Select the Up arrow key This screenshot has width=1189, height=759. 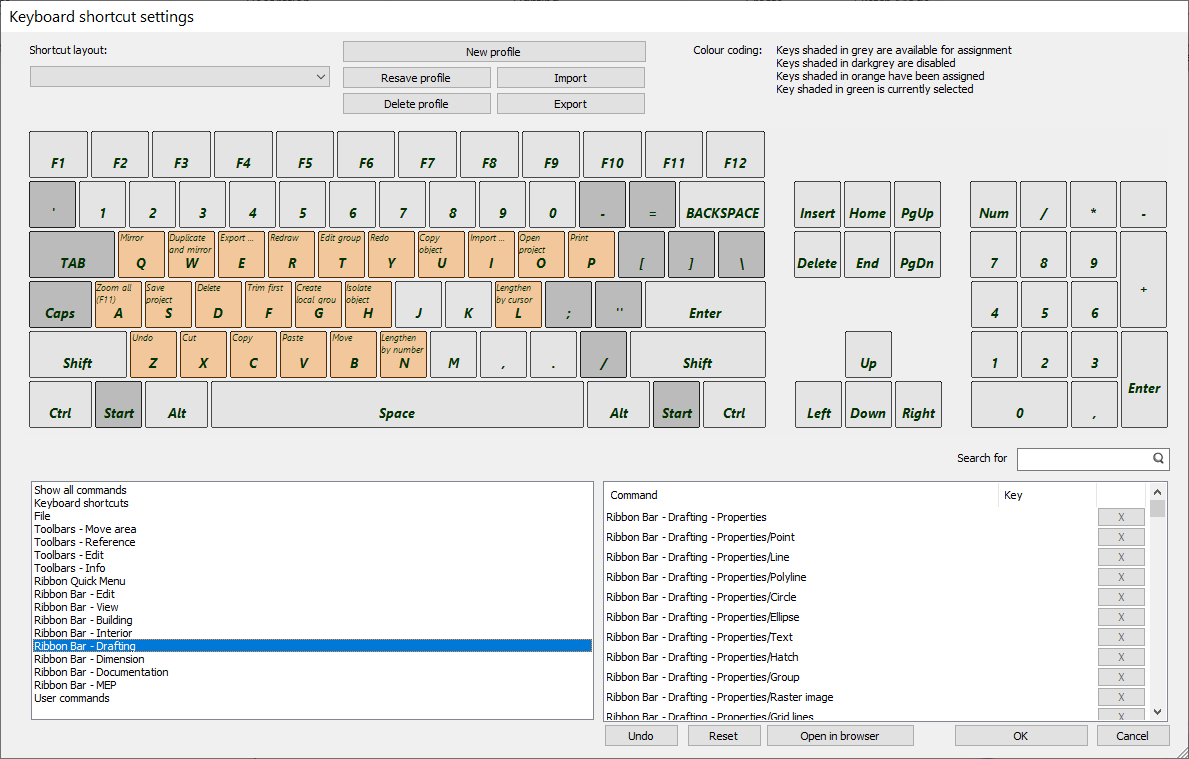868,354
